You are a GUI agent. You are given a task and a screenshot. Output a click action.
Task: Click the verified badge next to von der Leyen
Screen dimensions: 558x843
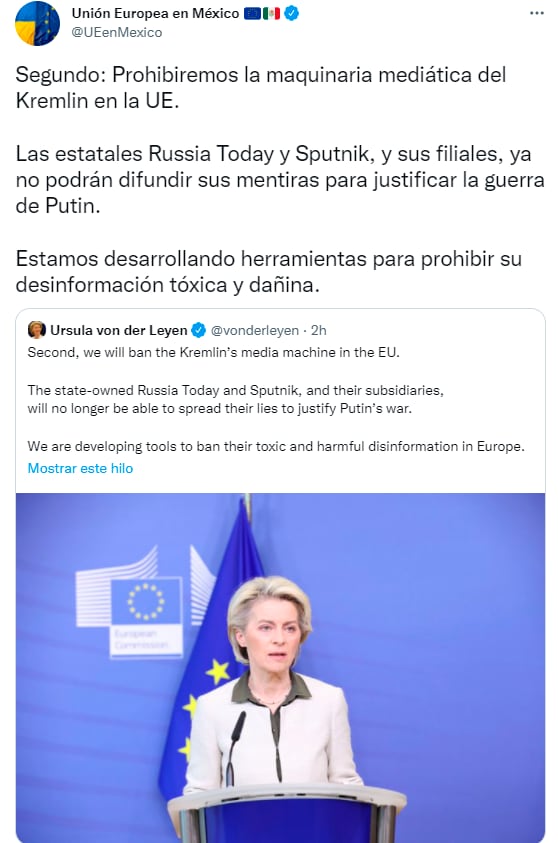[198, 330]
